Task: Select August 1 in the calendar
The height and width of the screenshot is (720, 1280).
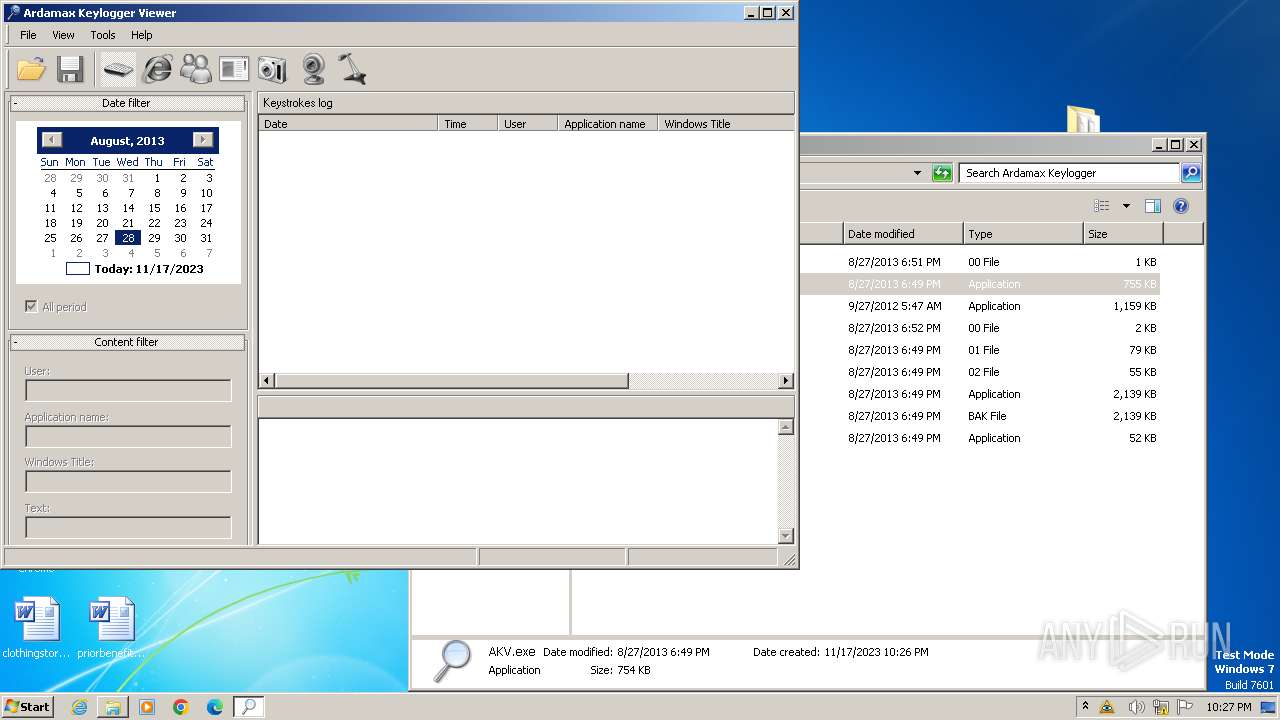Action: point(157,178)
